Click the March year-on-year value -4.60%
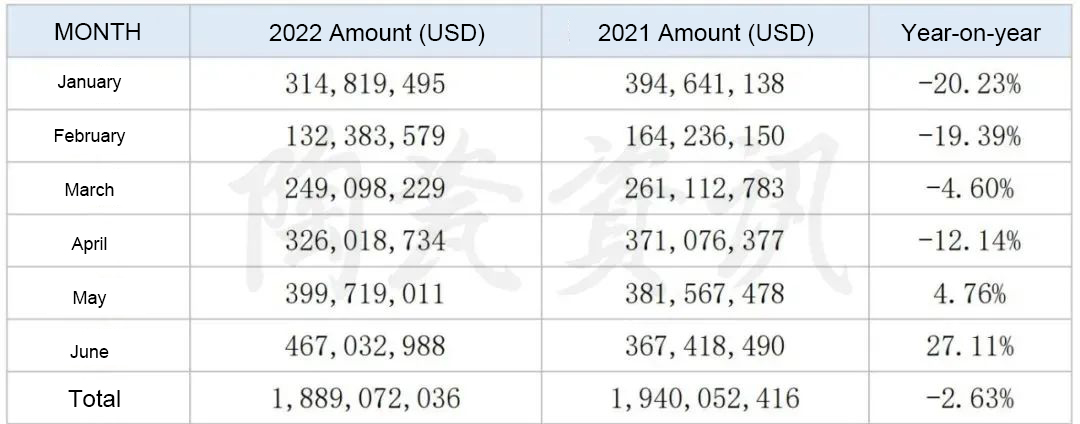The image size is (1080, 424). pyautogui.click(x=970, y=190)
